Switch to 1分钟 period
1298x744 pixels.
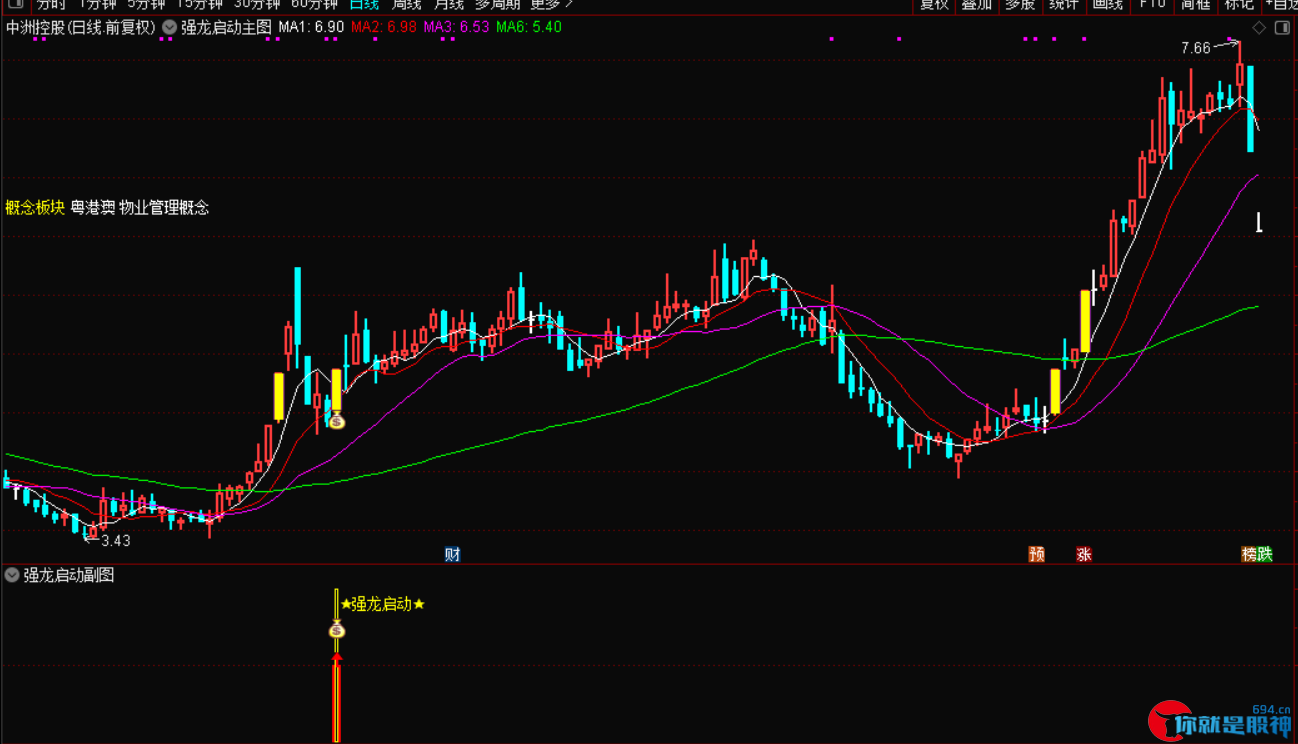point(97,4)
